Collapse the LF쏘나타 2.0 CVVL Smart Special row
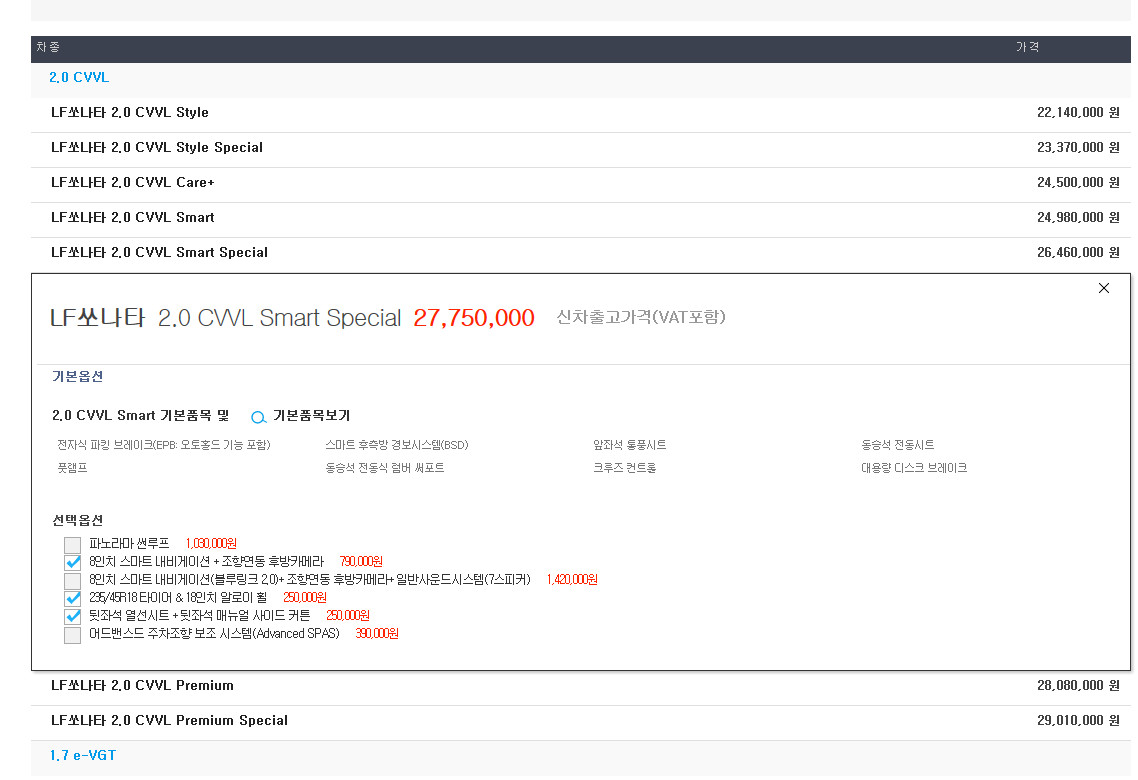Image resolution: width=1138 pixels, height=780 pixels. point(581,253)
